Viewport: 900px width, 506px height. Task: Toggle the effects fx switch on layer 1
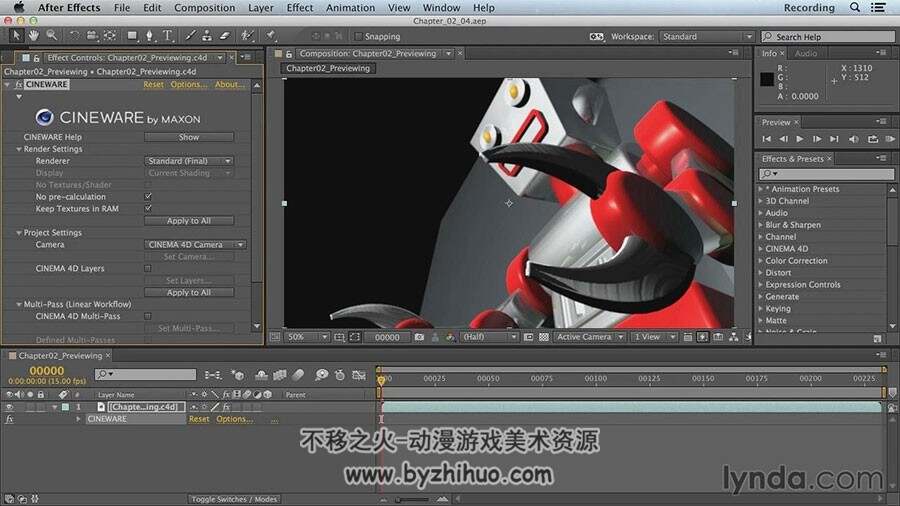tap(226, 407)
